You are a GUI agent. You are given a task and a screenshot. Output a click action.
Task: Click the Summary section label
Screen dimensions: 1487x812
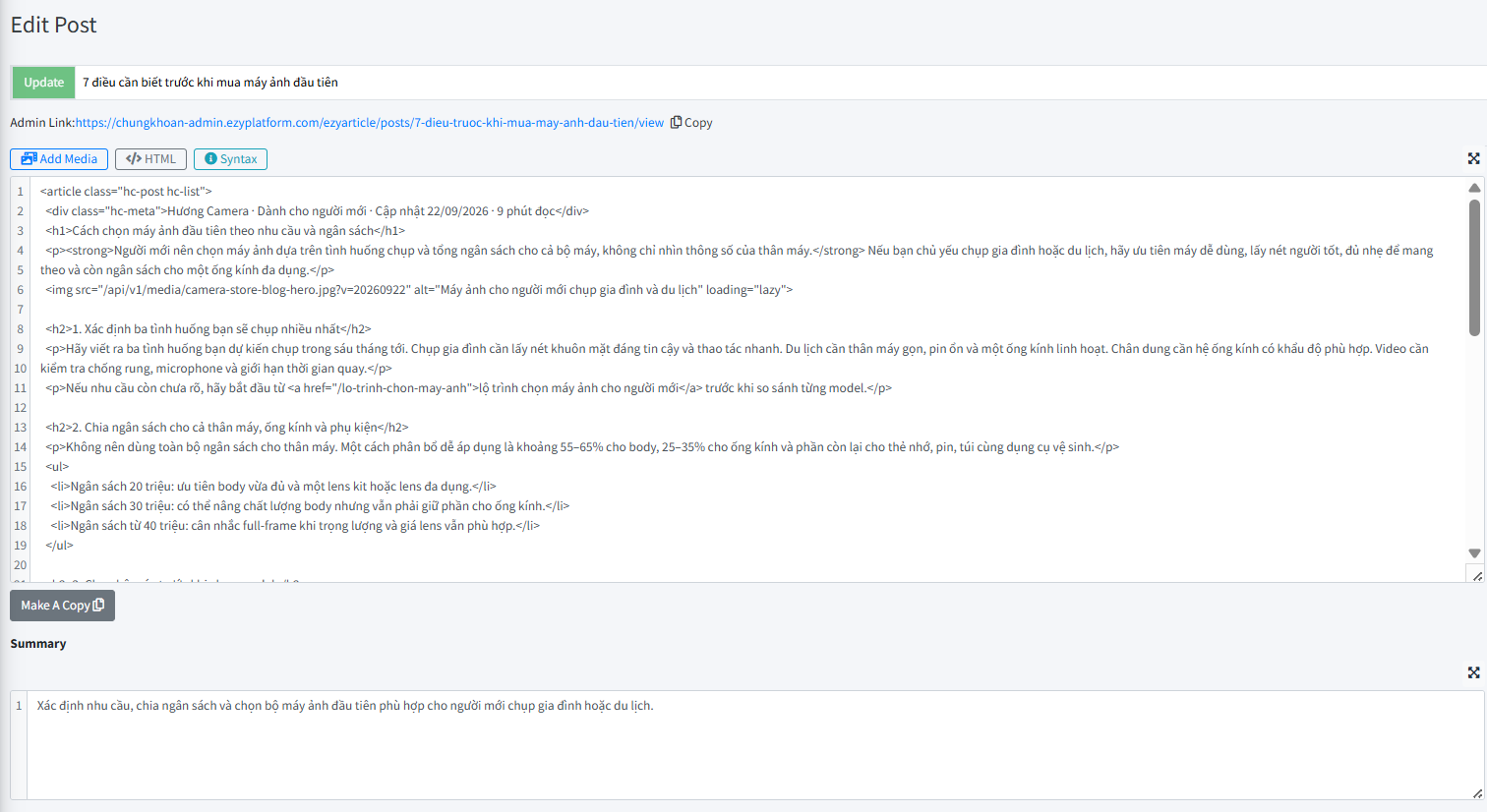(x=38, y=644)
